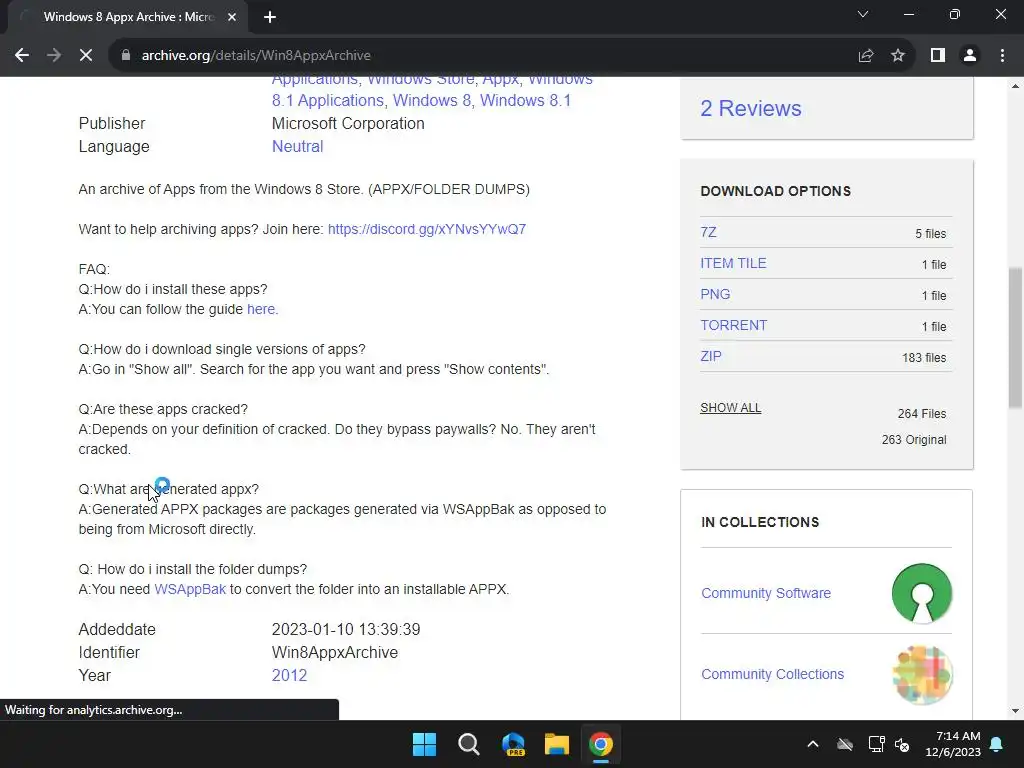The image size is (1024, 768).
Task: Open the tab search dropdown
Action: (x=863, y=14)
